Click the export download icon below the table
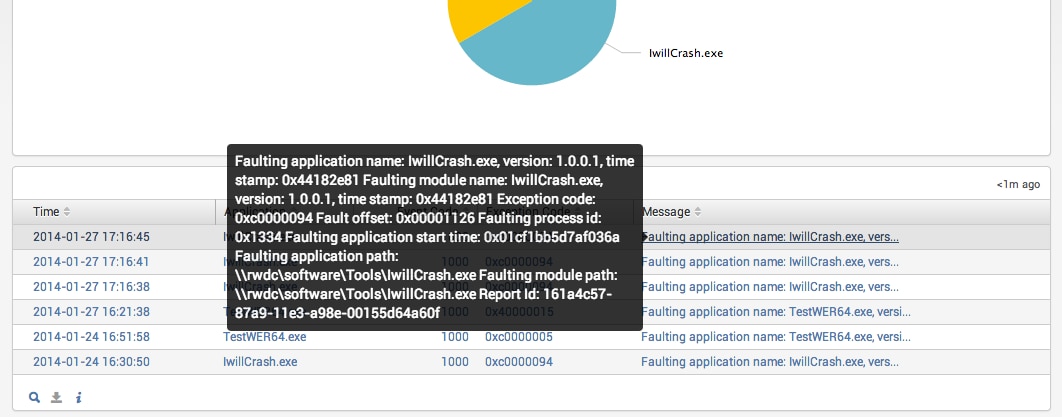This screenshot has width=1062, height=417. tap(56, 397)
